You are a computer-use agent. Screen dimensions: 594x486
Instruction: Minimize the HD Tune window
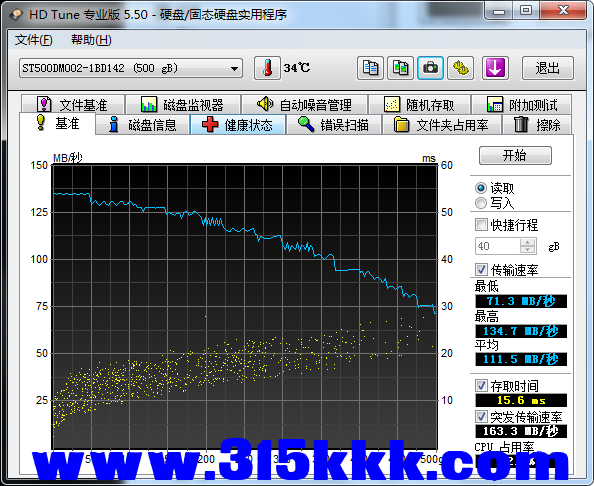pyautogui.click(x=499, y=11)
